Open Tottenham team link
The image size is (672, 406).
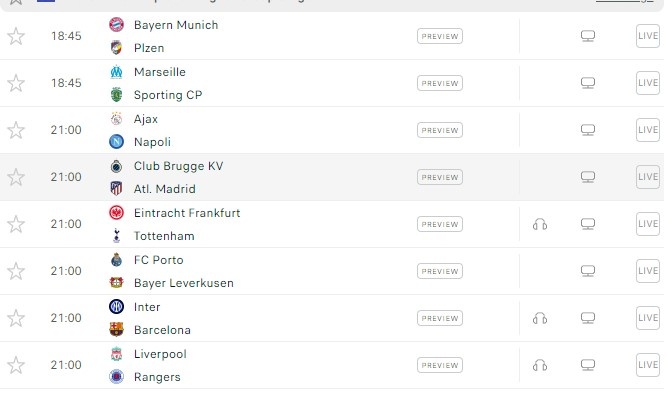[163, 236]
